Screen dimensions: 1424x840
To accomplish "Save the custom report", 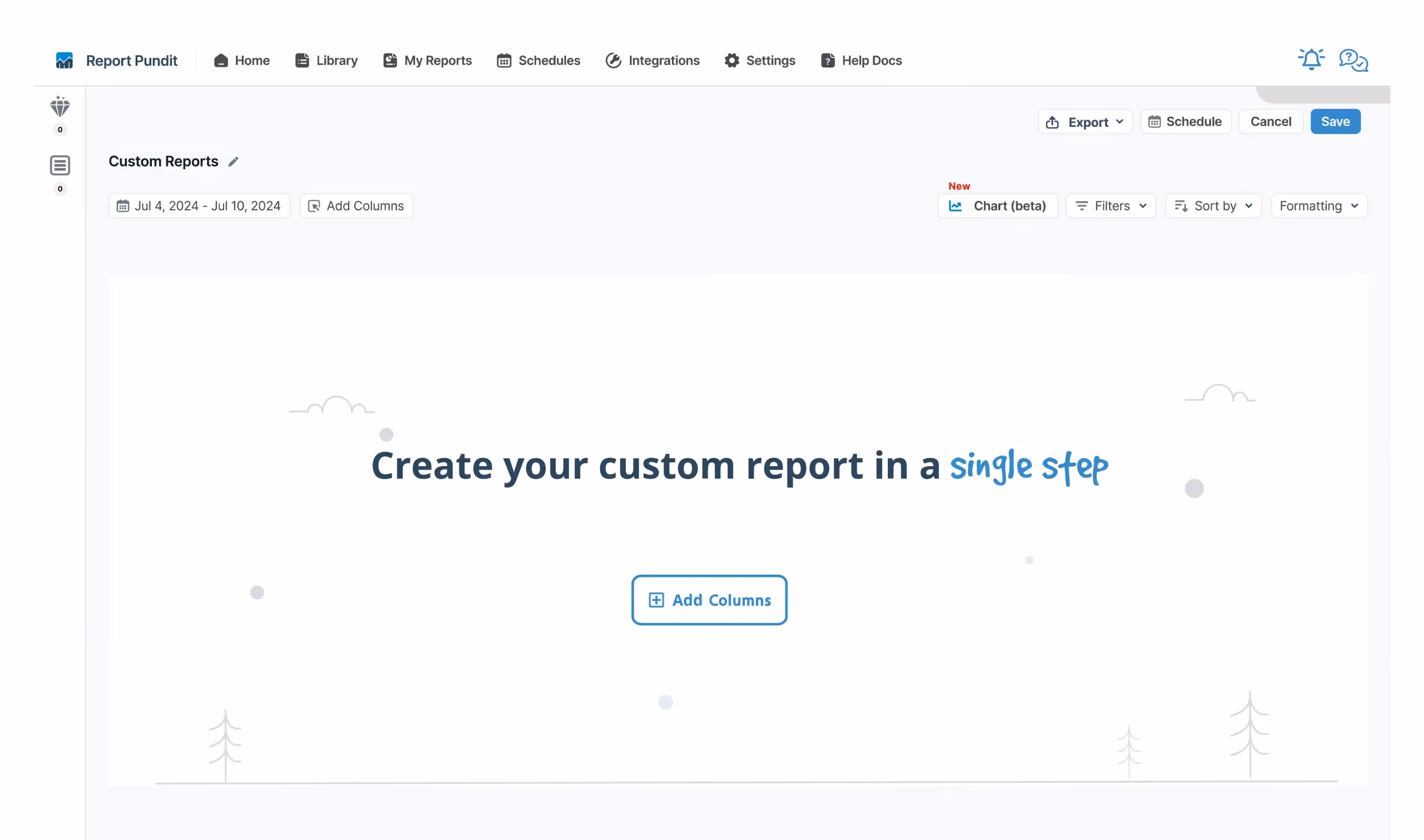I will 1335,122.
